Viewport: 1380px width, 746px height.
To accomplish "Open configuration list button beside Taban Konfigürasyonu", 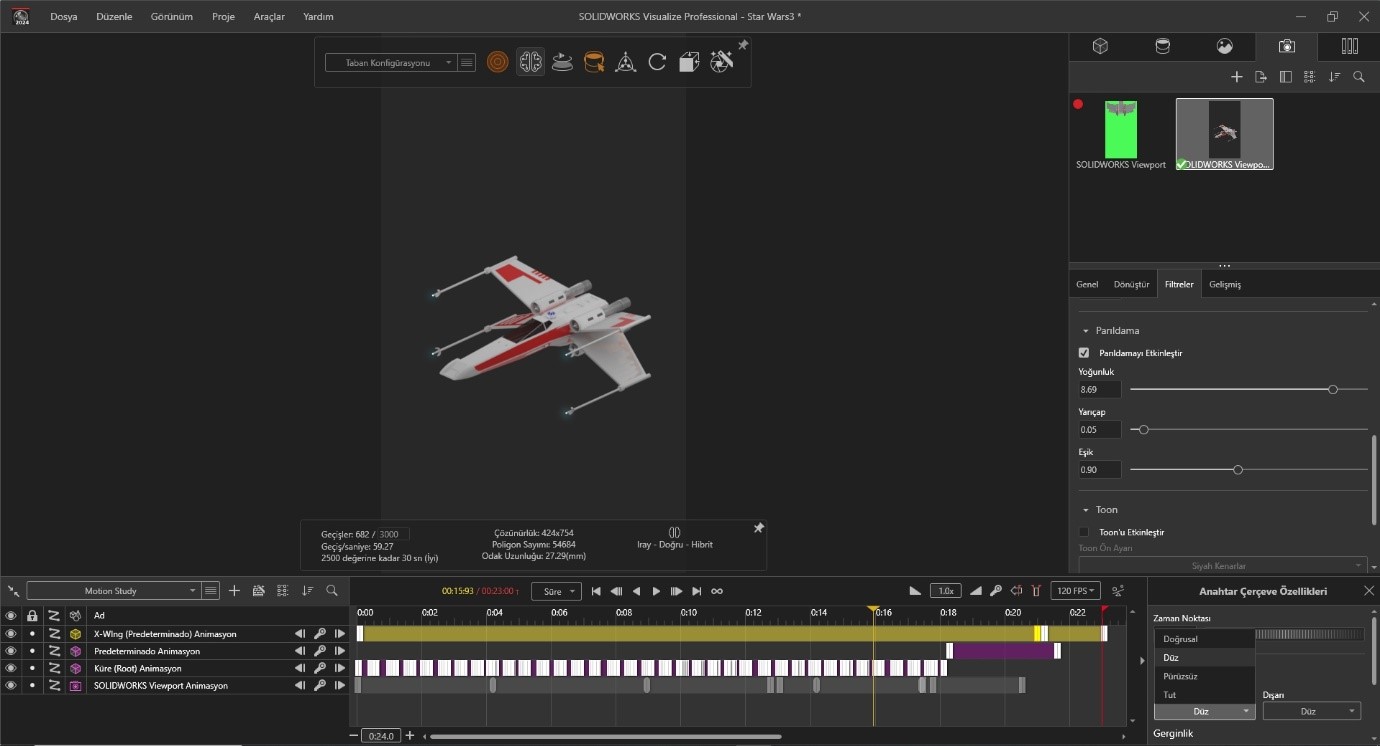I will coord(467,63).
